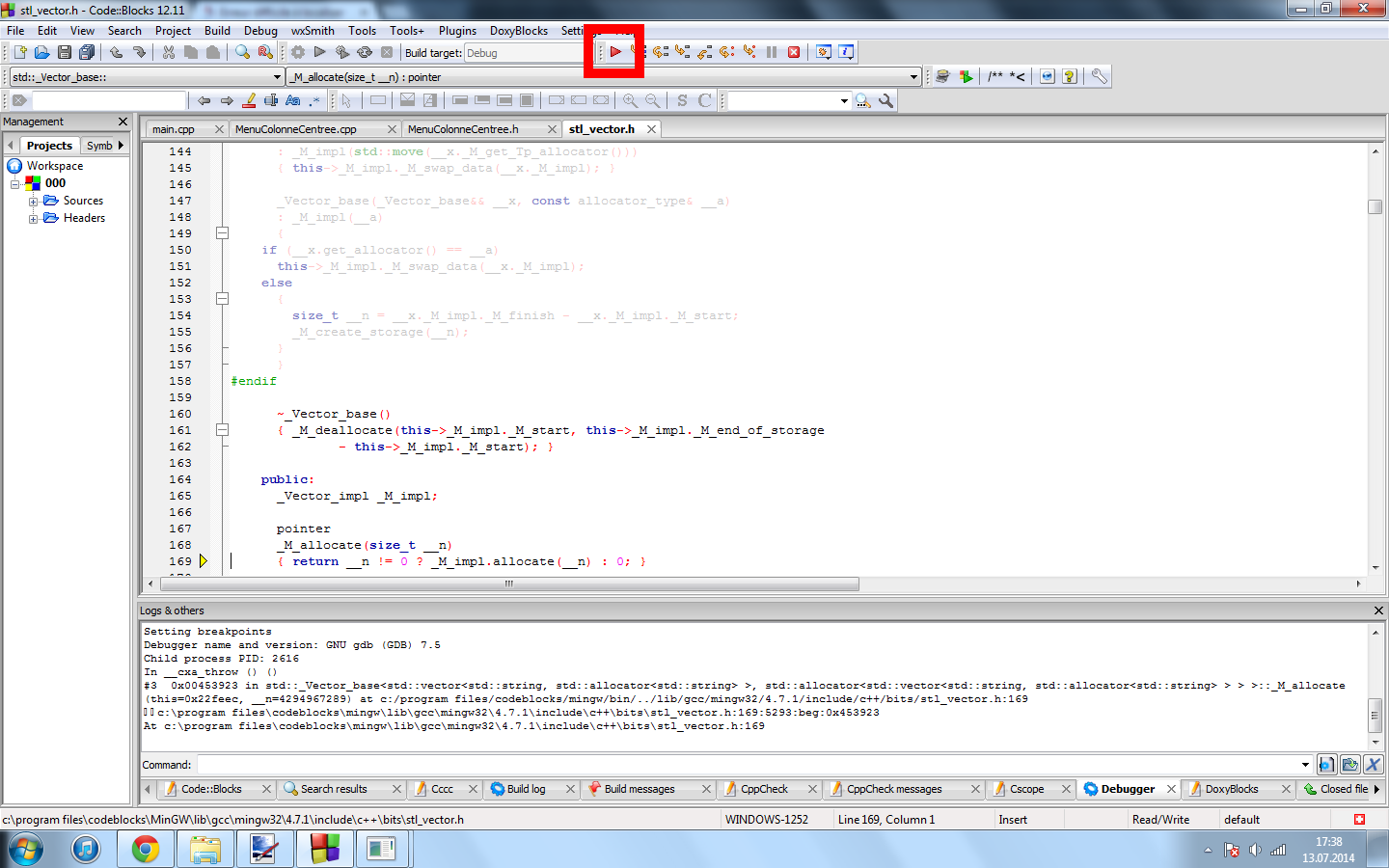The image size is (1389, 868).
Task: Stop the debugger with red X icon
Action: (x=794, y=52)
